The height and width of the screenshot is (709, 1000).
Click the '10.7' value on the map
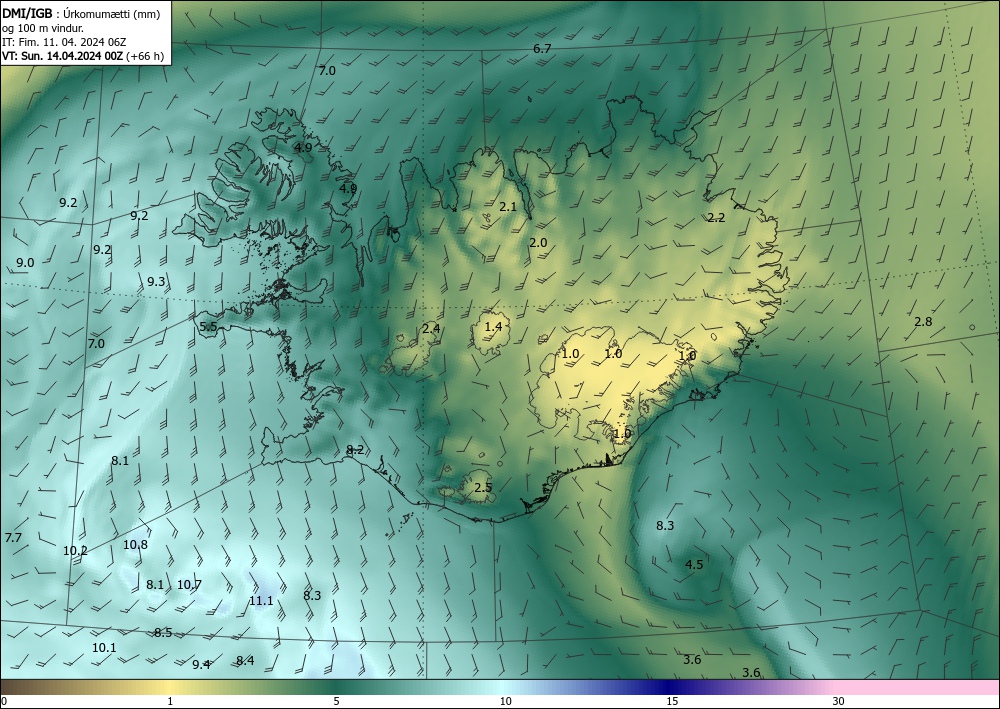tap(189, 585)
